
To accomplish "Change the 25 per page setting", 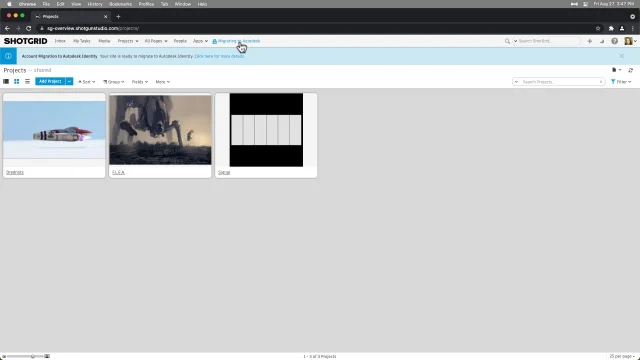I will pyautogui.click(x=622, y=356).
